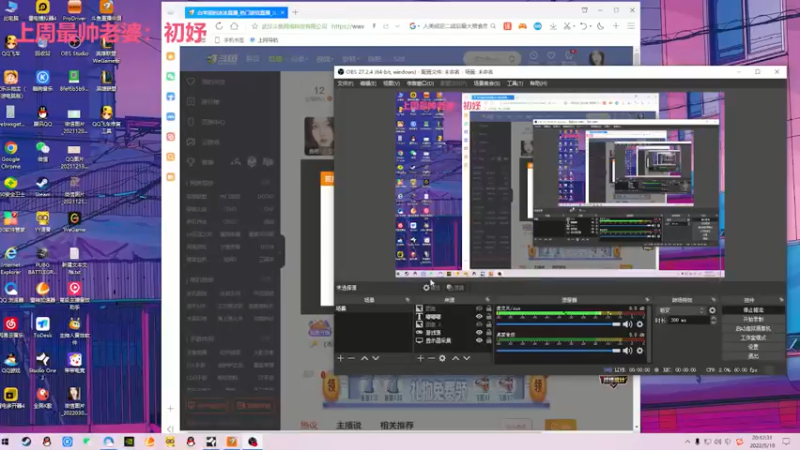The image size is (800, 450).
Task: Pop out the Audio Mixer dock panel
Action: tap(647, 300)
